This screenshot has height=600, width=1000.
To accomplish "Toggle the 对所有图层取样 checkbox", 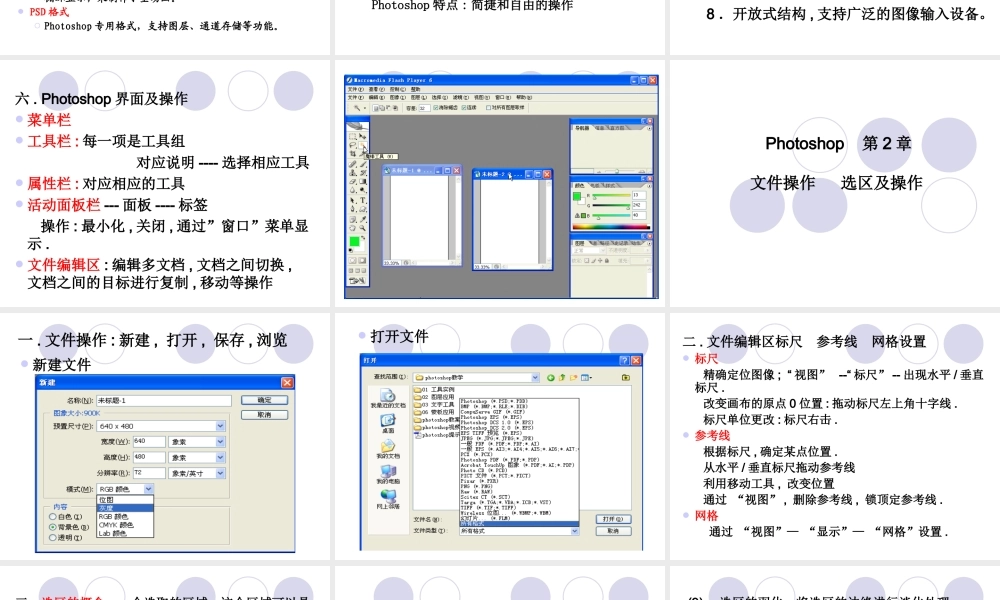I will (489, 108).
